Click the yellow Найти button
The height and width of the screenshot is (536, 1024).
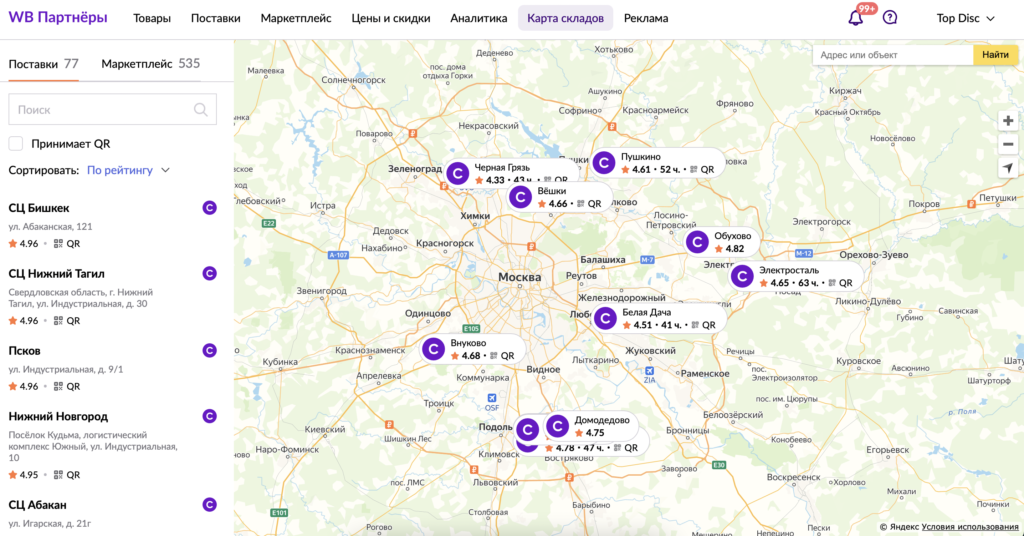995,55
